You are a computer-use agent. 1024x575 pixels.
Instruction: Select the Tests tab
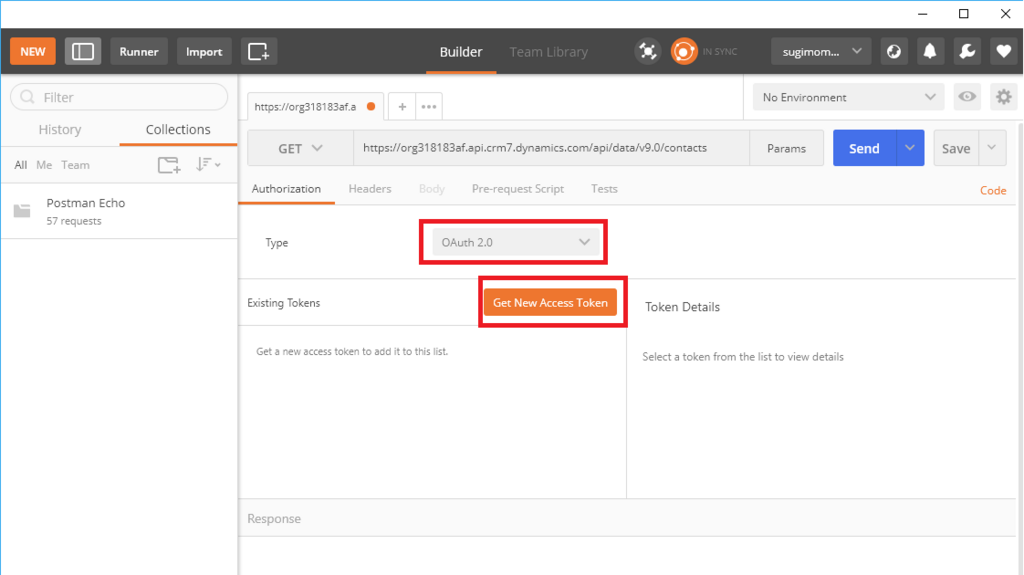[604, 189]
